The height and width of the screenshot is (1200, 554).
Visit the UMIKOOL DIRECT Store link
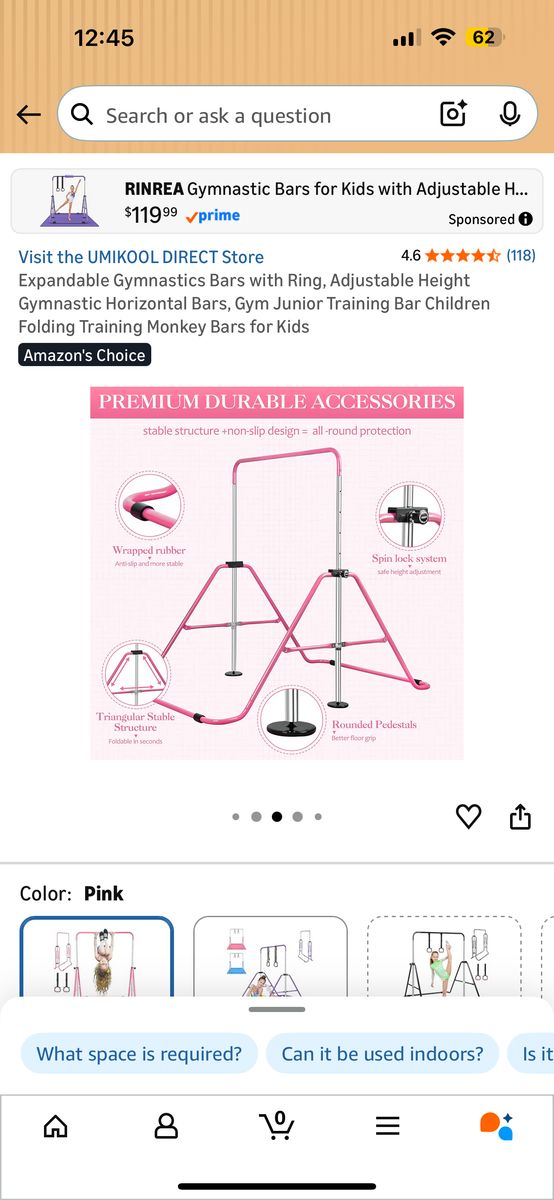[141, 257]
